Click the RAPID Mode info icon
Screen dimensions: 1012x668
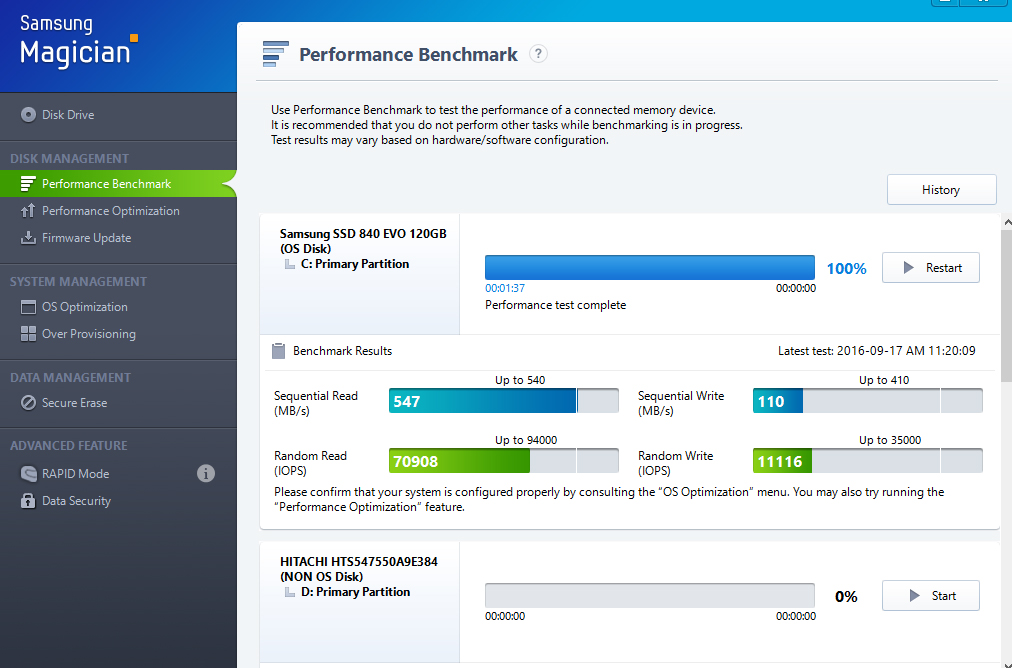pos(206,474)
